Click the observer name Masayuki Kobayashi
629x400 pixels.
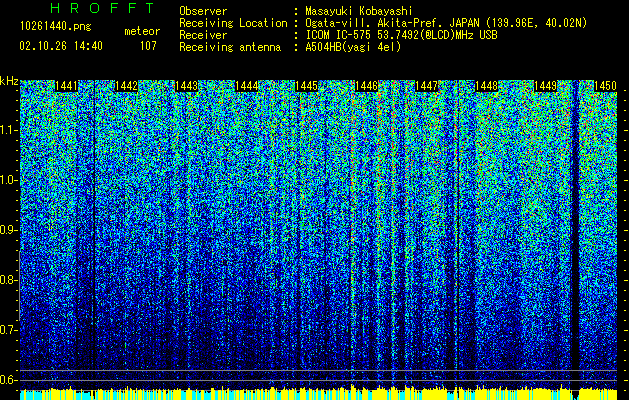point(359,11)
